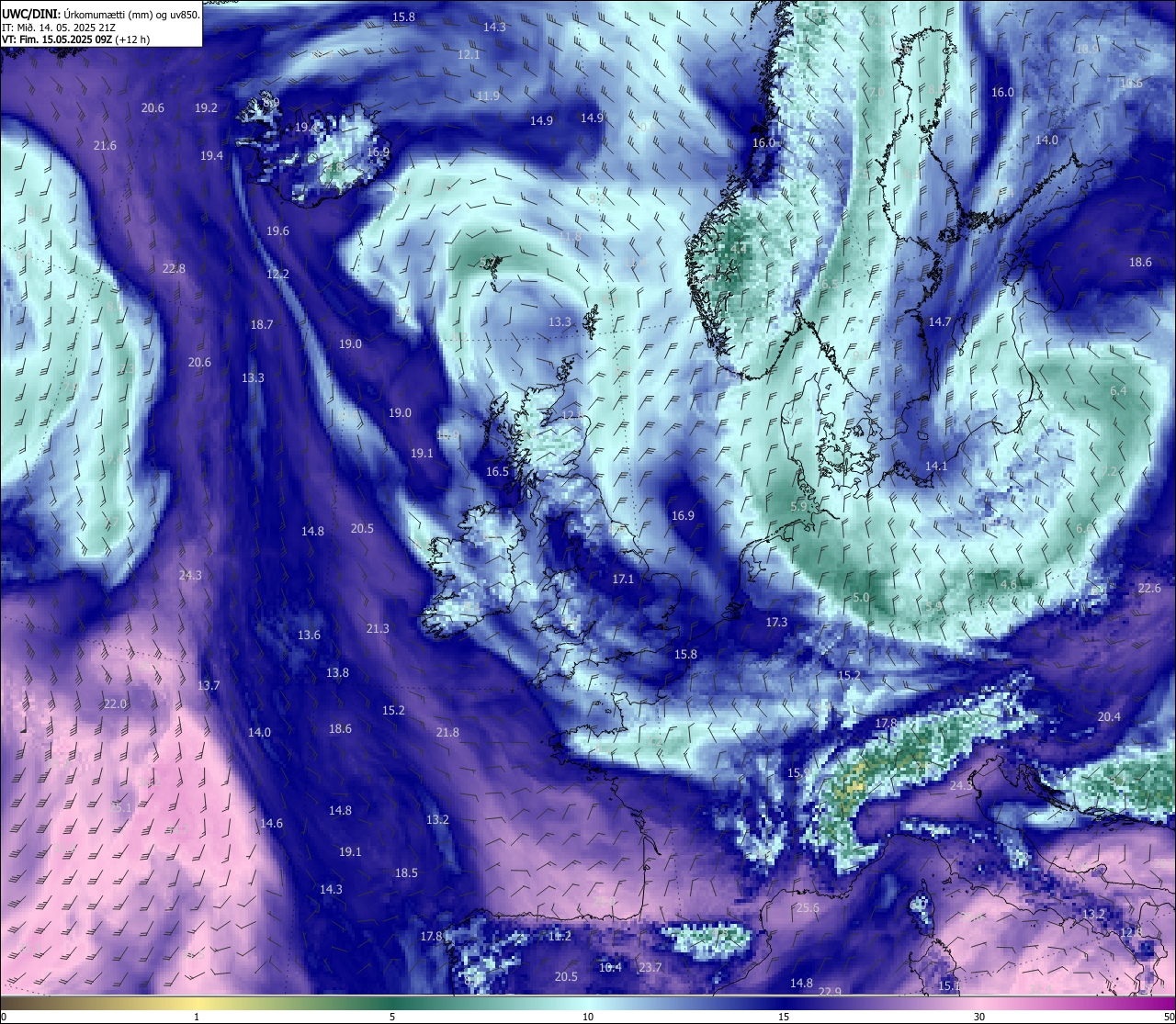Click the 18.7 value in the Atlantic

pos(262,325)
